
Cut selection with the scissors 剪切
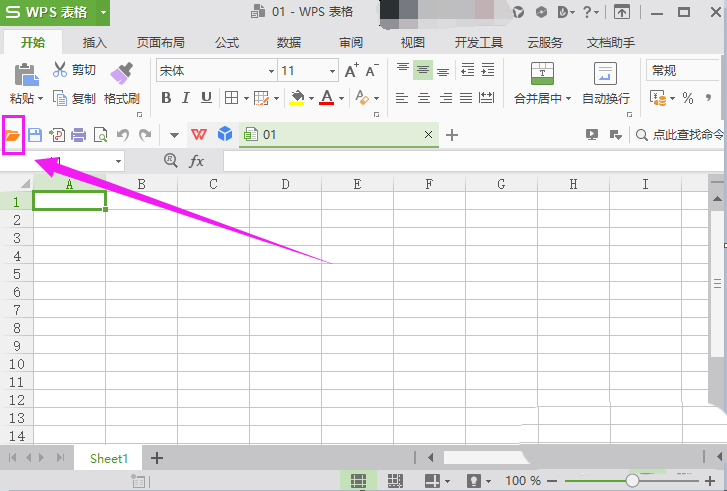point(74,70)
